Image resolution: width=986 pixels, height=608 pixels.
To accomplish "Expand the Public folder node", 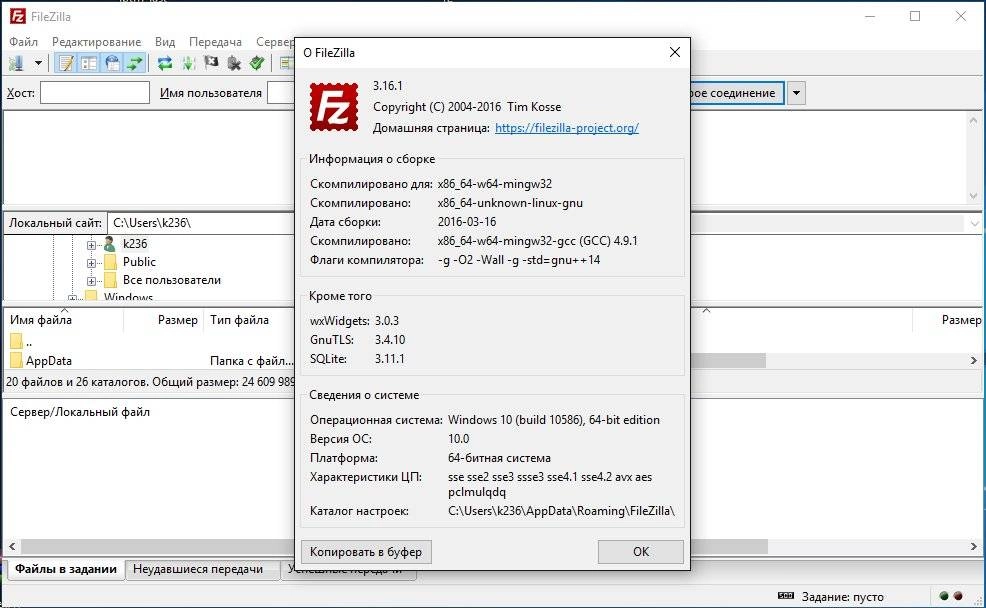I will [91, 263].
